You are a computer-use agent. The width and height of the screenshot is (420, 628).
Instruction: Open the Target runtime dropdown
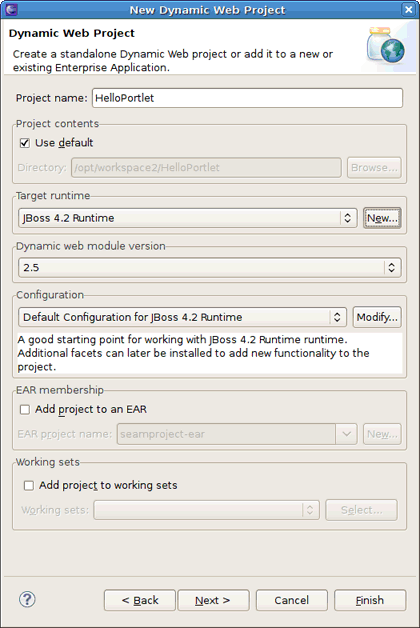tap(187, 218)
